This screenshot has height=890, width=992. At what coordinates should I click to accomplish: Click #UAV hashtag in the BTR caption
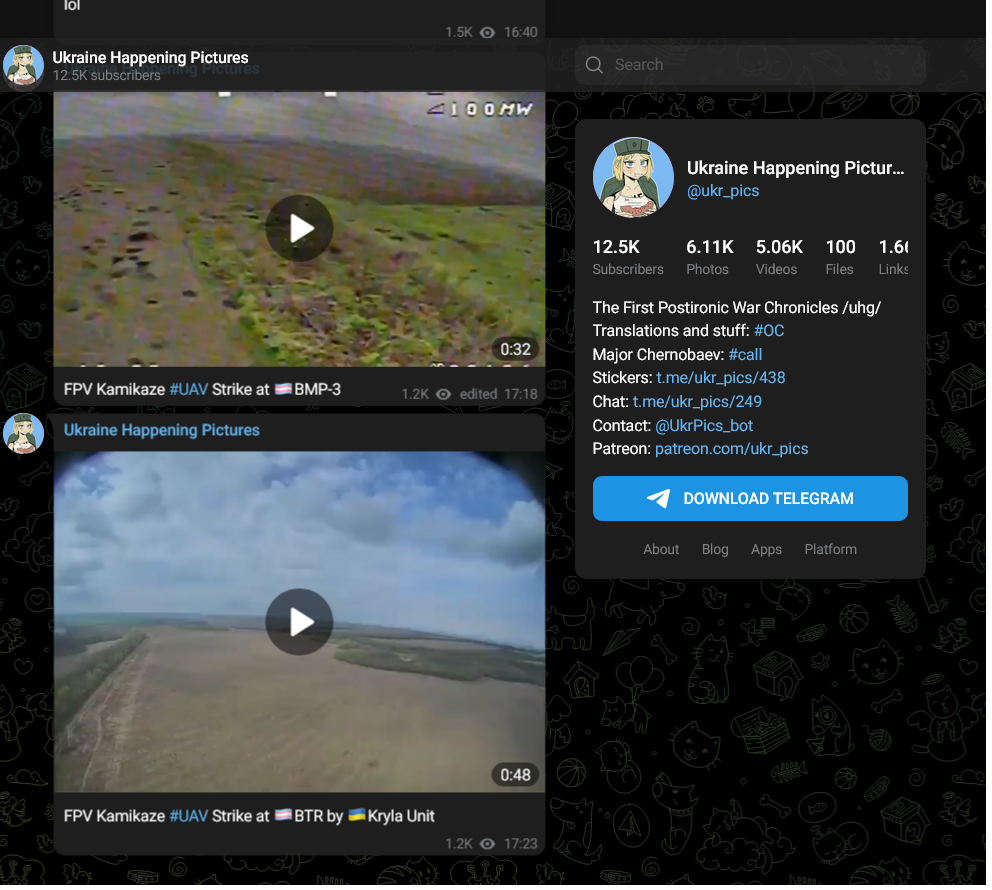click(x=189, y=816)
